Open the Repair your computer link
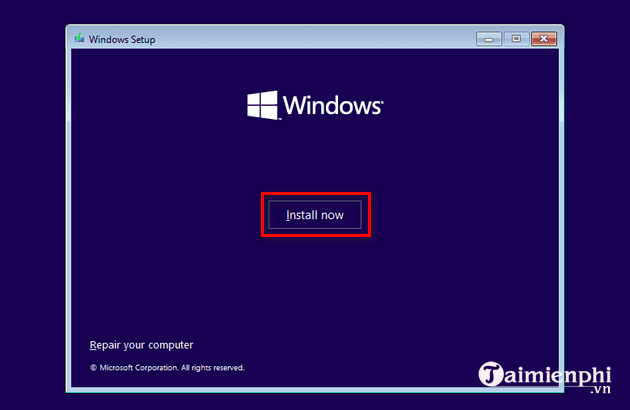 click(141, 345)
